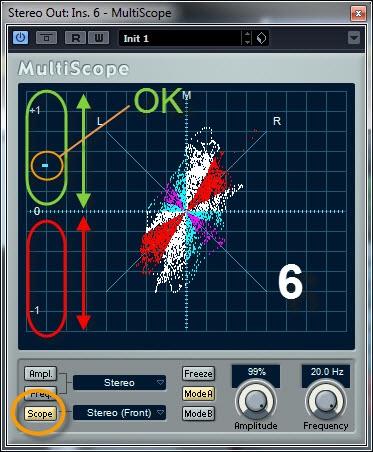Activate the Scope display mode
This screenshot has height=452, width=373.
point(40,414)
